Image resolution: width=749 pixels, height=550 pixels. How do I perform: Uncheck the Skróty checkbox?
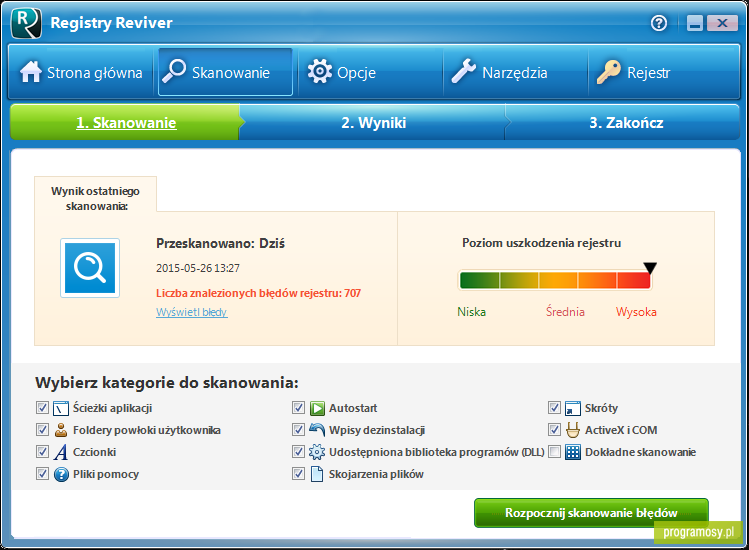pos(555,408)
